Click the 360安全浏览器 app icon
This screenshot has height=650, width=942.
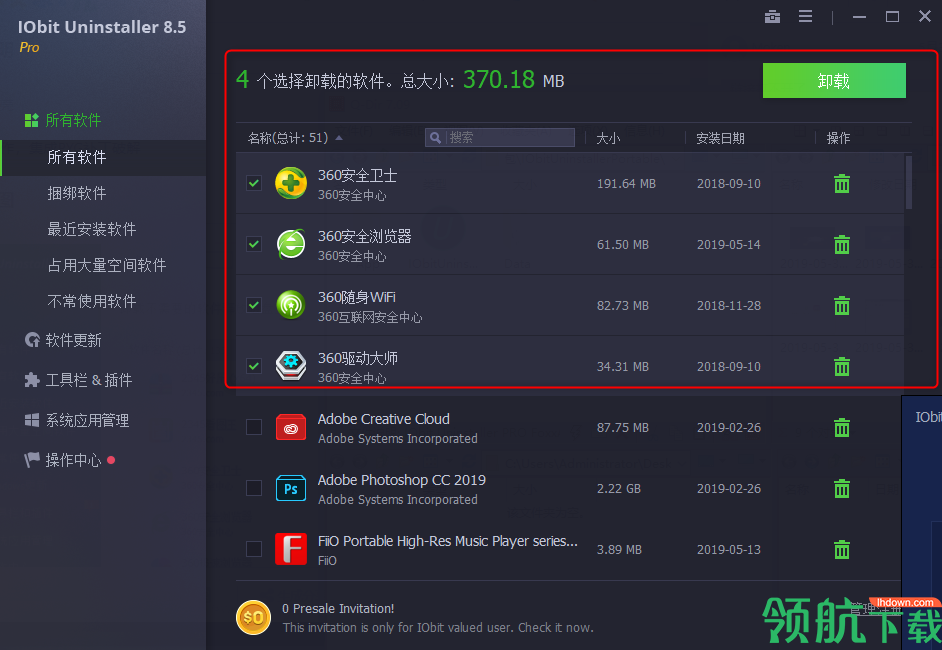point(291,245)
